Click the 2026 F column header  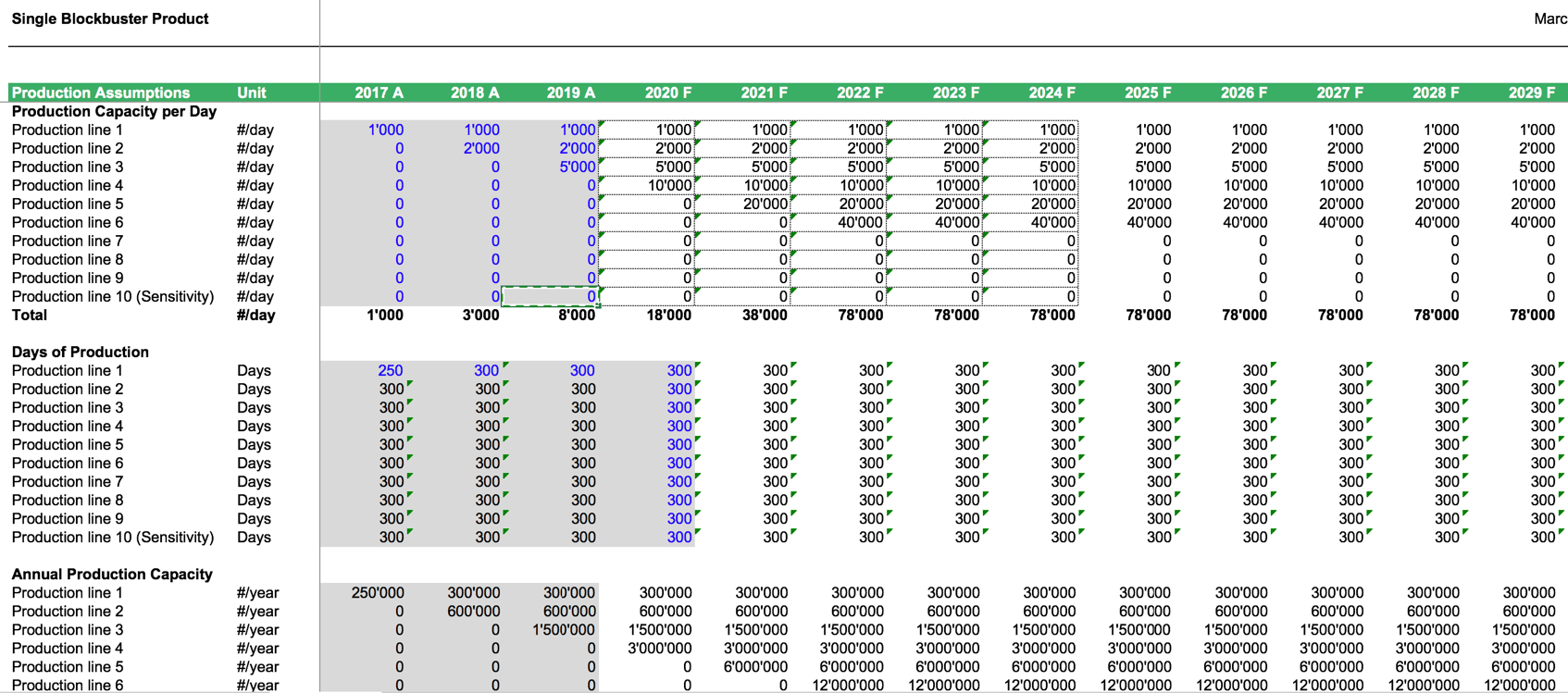1244,93
